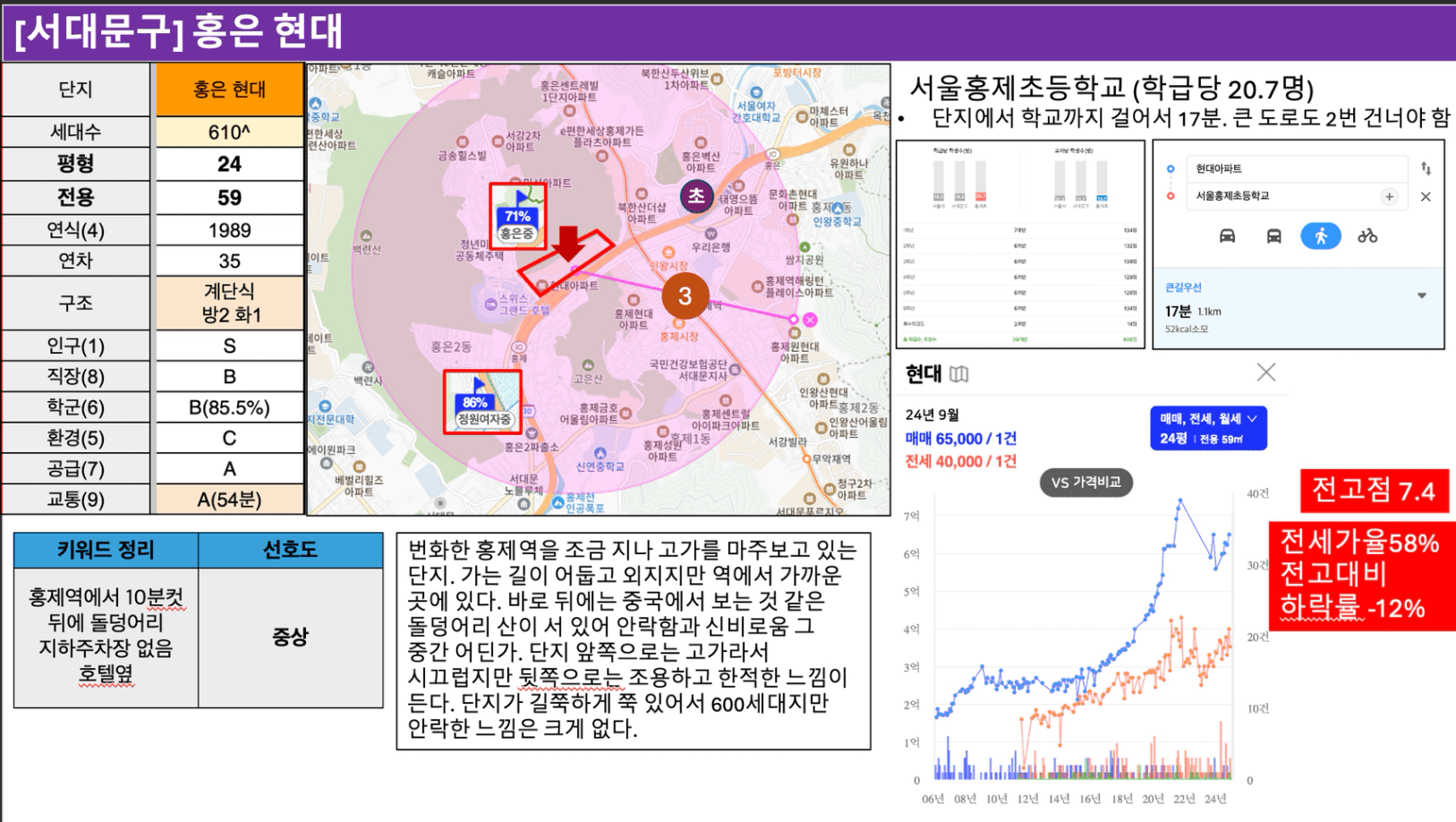Click the 현대아파트 origin field
The image size is (1456, 822).
pyautogui.click(x=1295, y=168)
